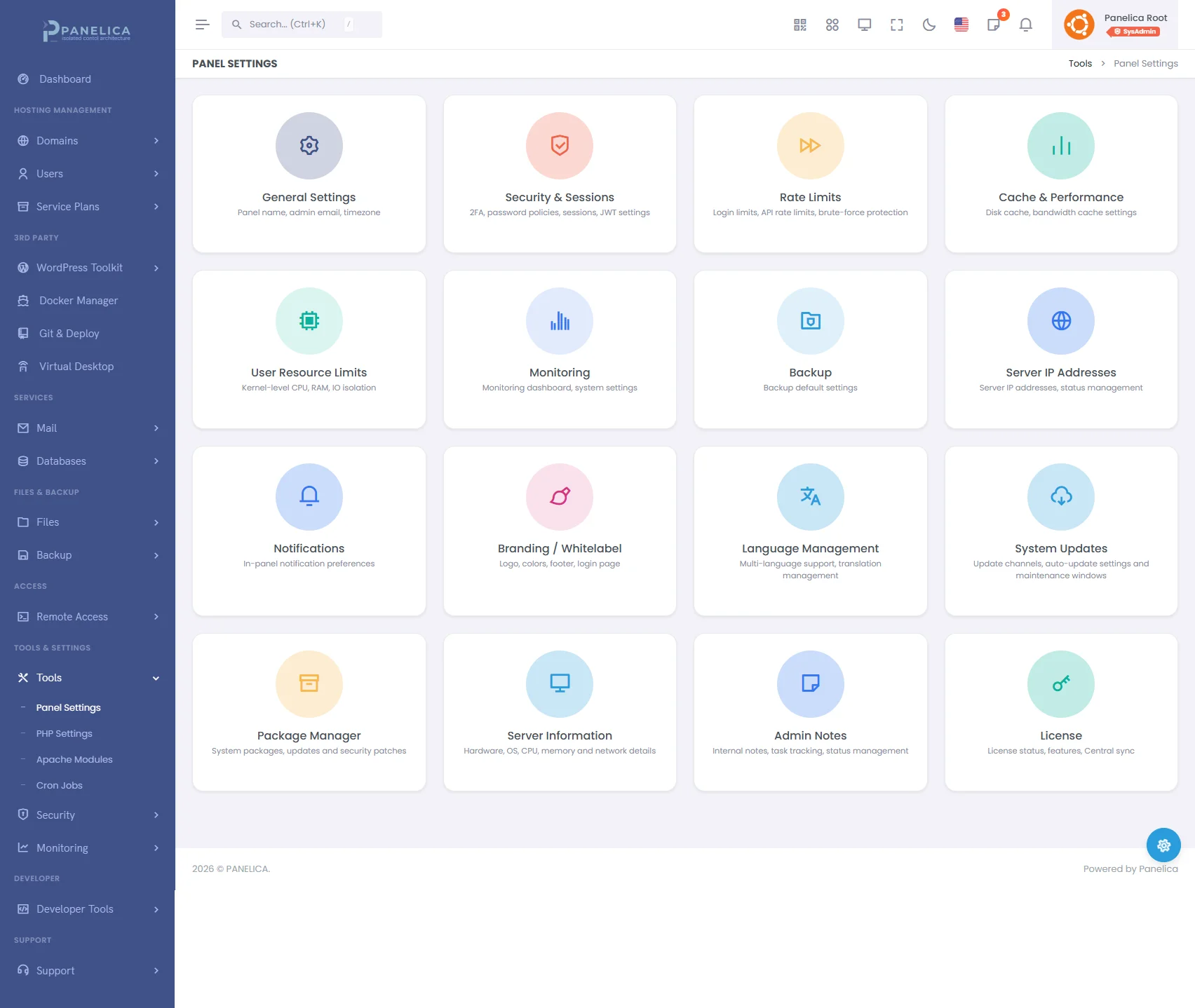1195x1008 pixels.
Task: Toggle sidebar with the hamburger menu icon
Action: coord(202,25)
